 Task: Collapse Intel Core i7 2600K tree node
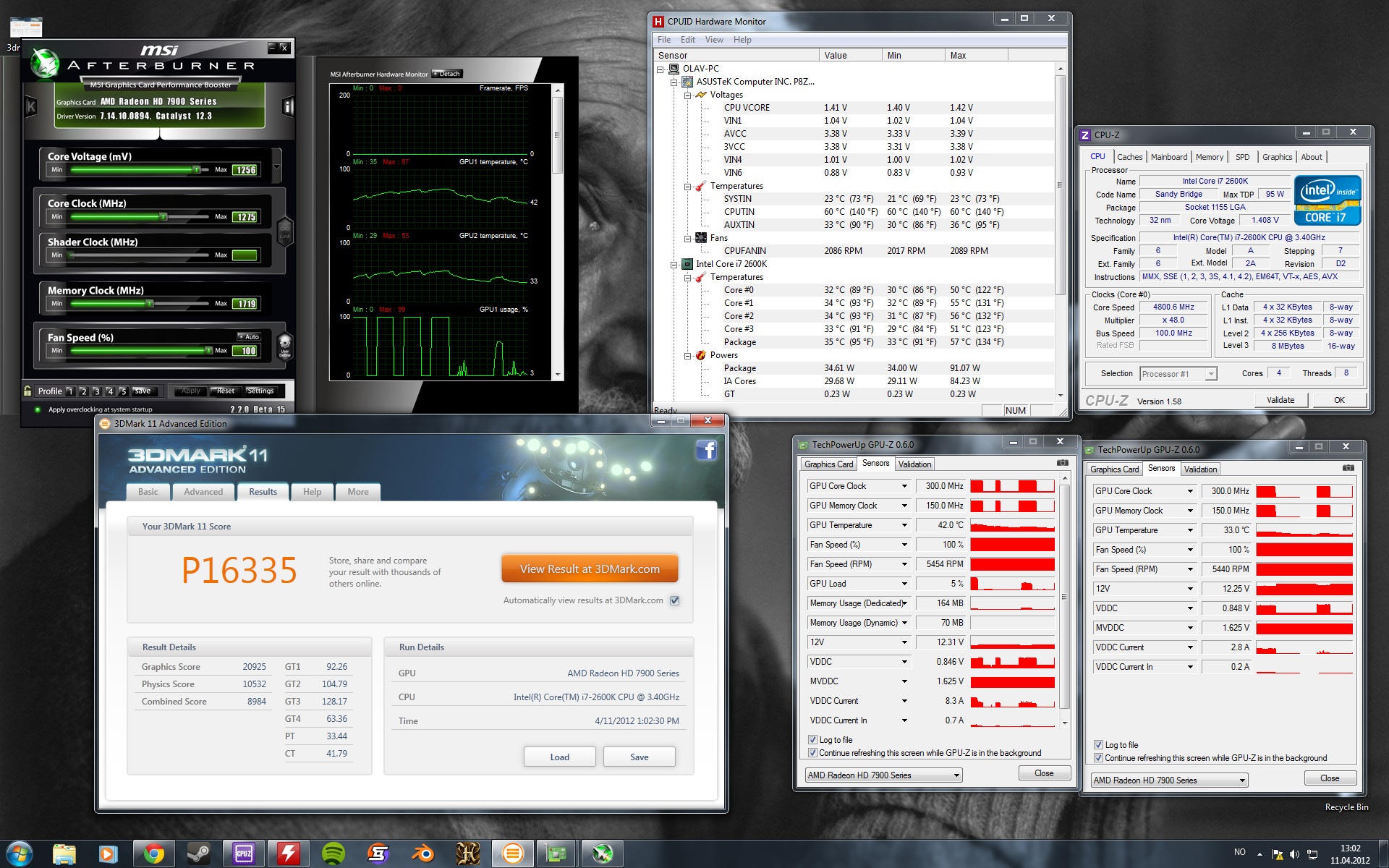[x=674, y=264]
